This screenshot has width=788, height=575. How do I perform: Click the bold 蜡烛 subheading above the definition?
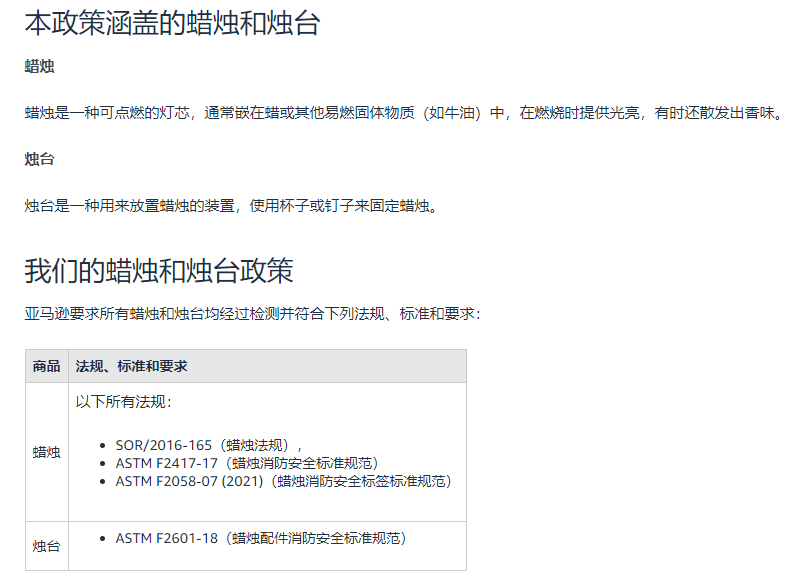(x=39, y=66)
